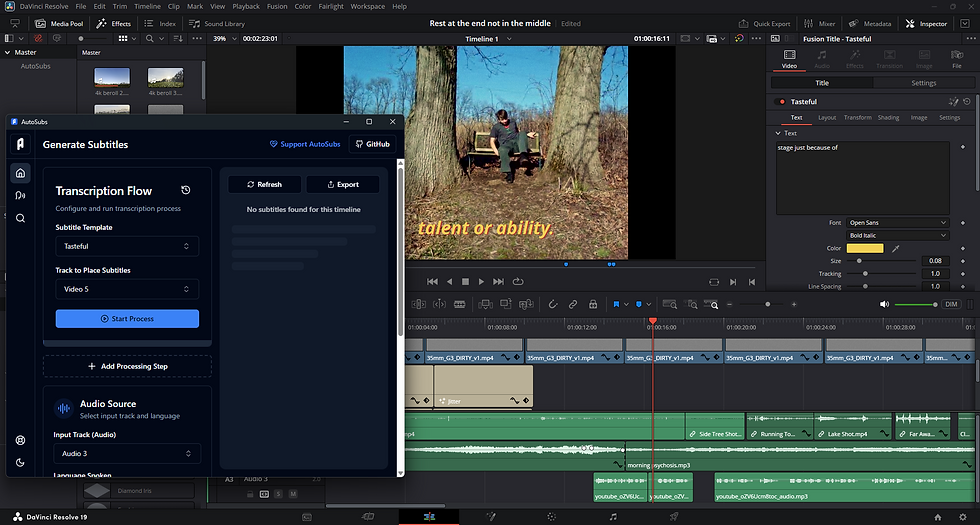Viewport: 980px width, 525px height.
Task: Toggle the Tasteful title enable switch
Action: (781, 101)
